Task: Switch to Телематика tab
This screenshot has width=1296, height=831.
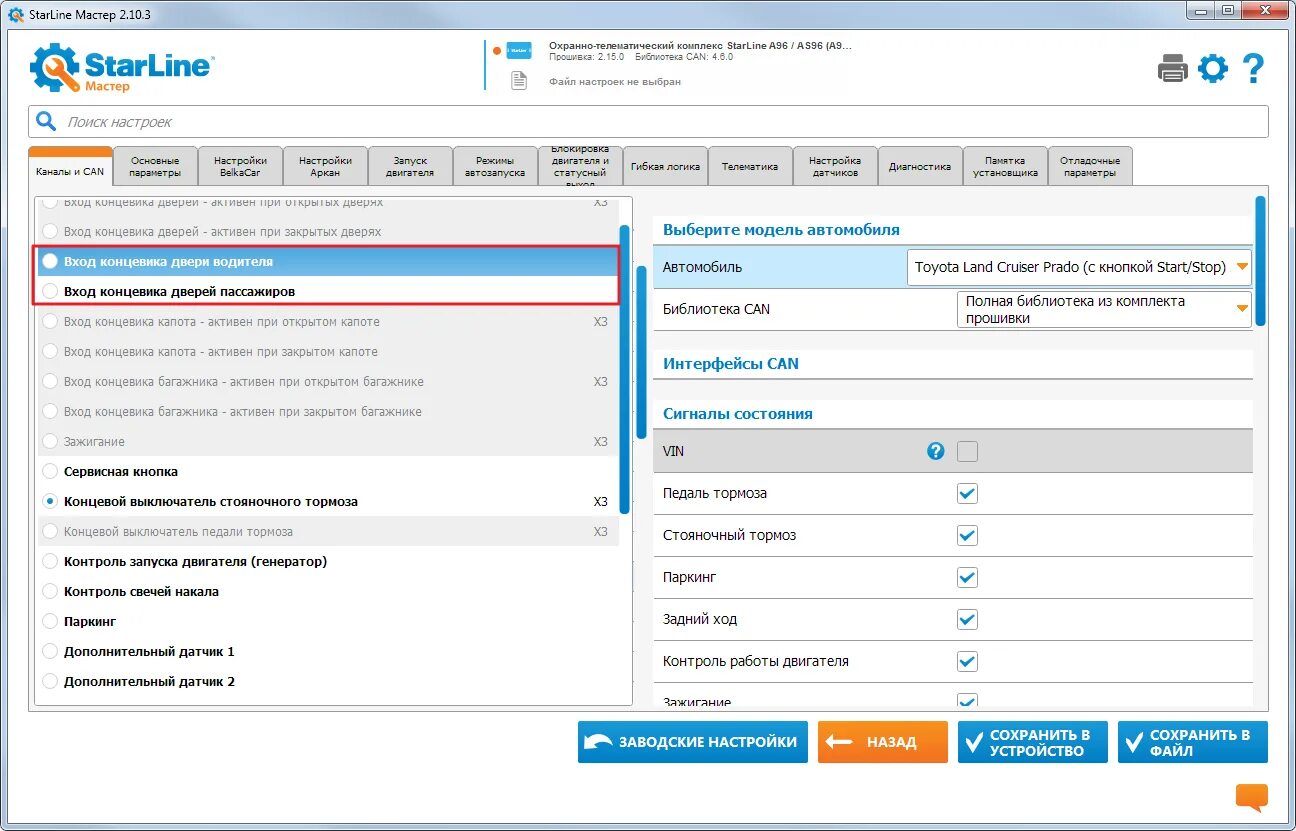Action: [750, 166]
